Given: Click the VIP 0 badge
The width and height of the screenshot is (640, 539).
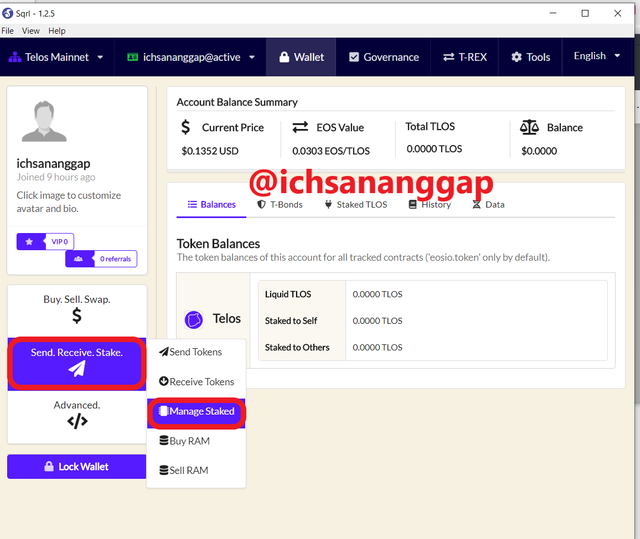Looking at the screenshot, I should tap(45, 242).
